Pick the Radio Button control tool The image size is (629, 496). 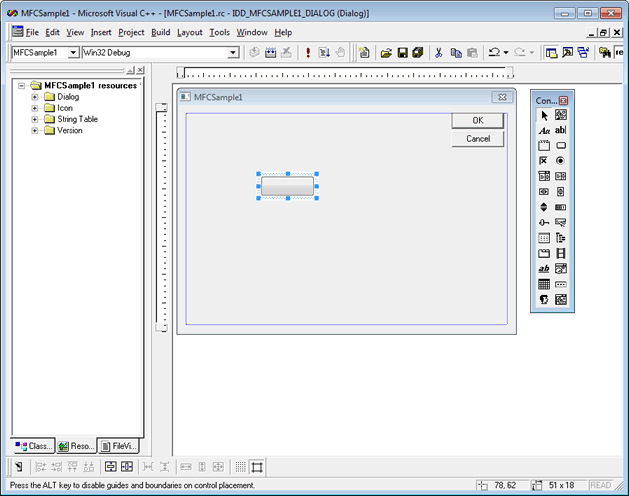561,160
